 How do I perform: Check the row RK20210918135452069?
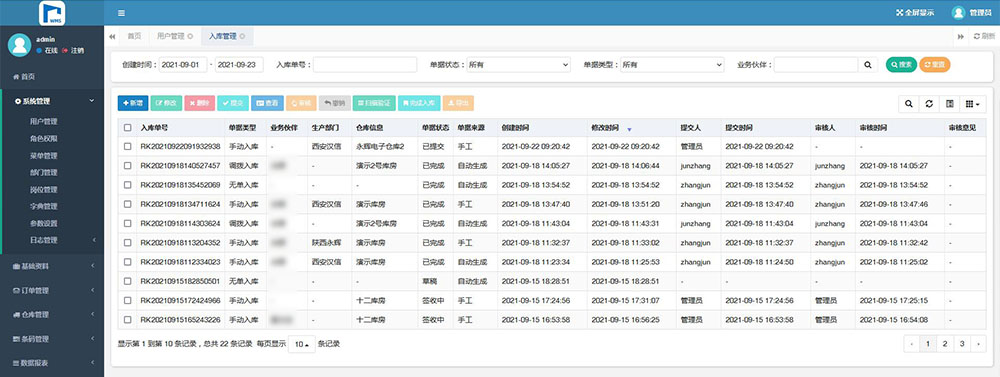(128, 185)
